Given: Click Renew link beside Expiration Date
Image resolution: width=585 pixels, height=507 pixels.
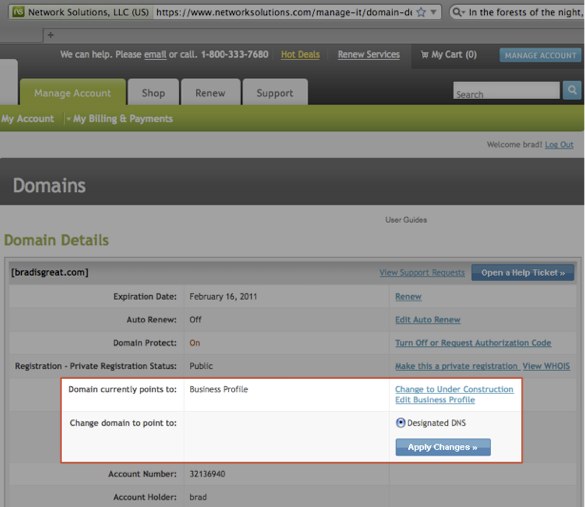Looking at the screenshot, I should click(x=408, y=297).
